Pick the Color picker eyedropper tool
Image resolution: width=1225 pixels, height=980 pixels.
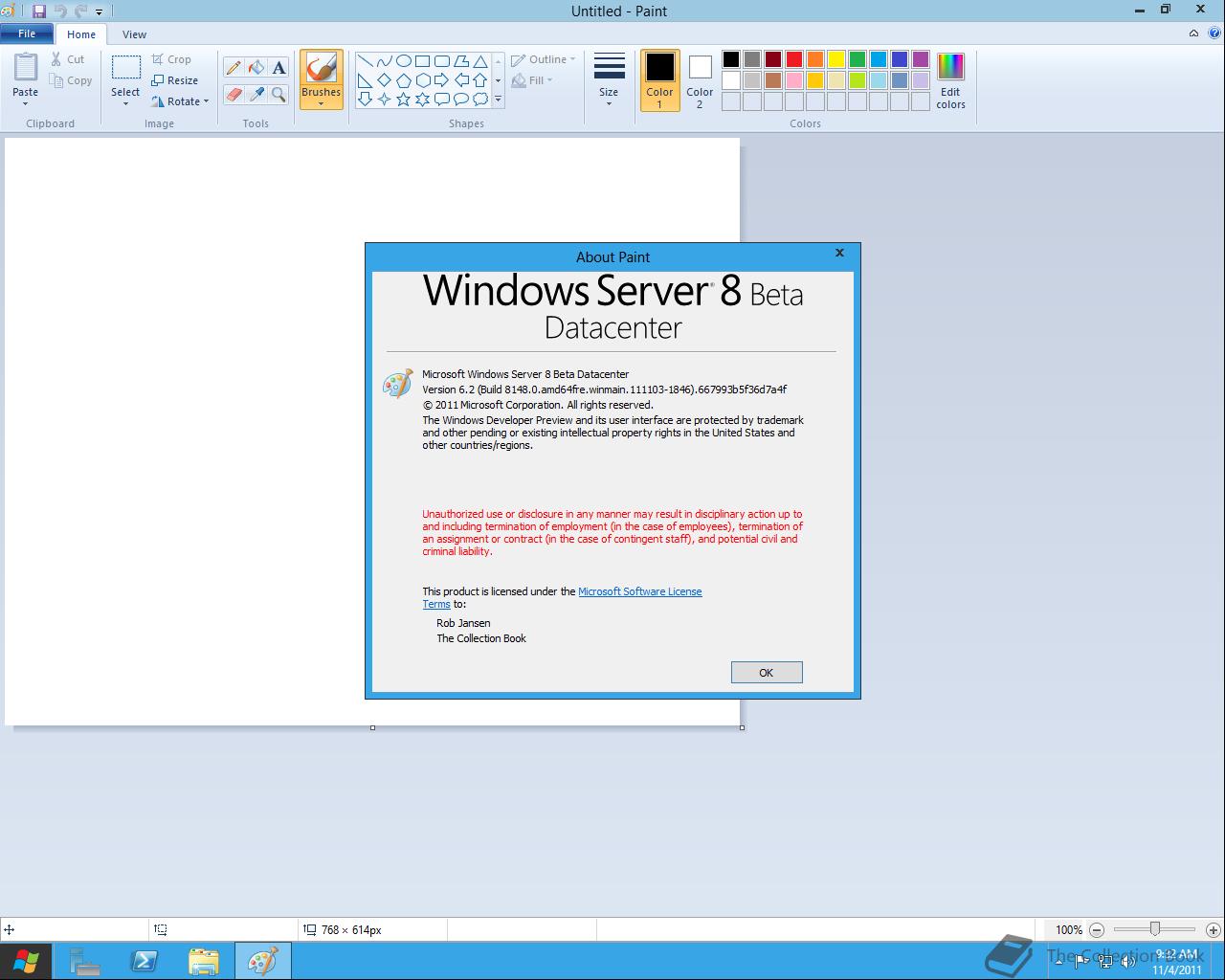(256, 94)
